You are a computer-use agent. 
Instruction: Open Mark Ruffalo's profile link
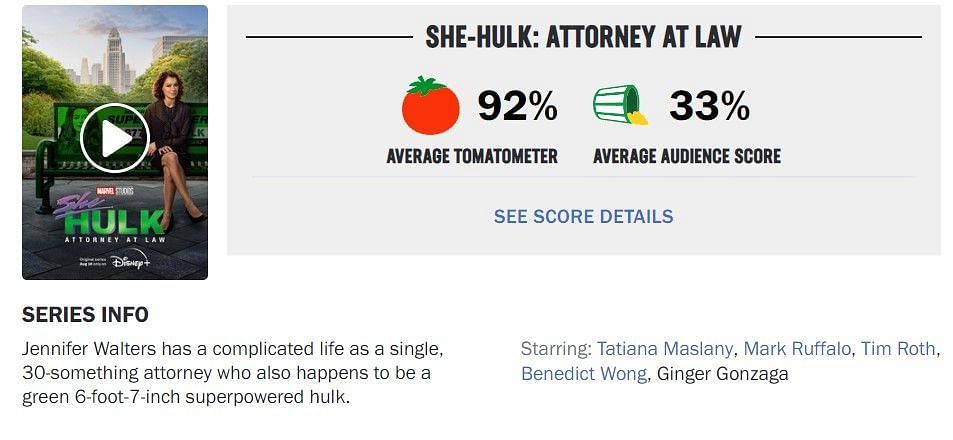click(798, 349)
